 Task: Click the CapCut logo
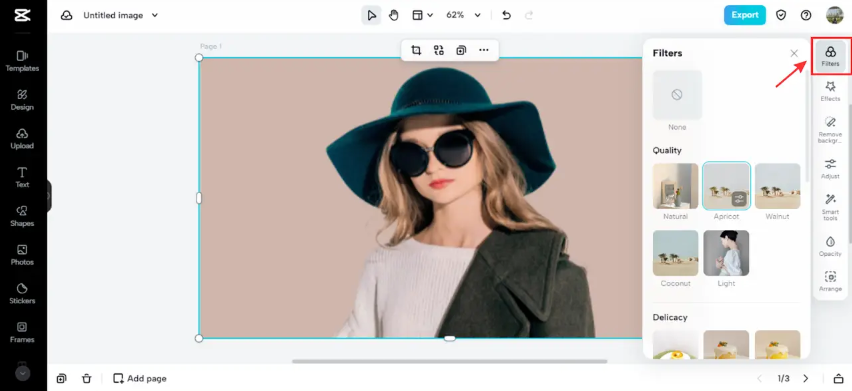click(22, 15)
